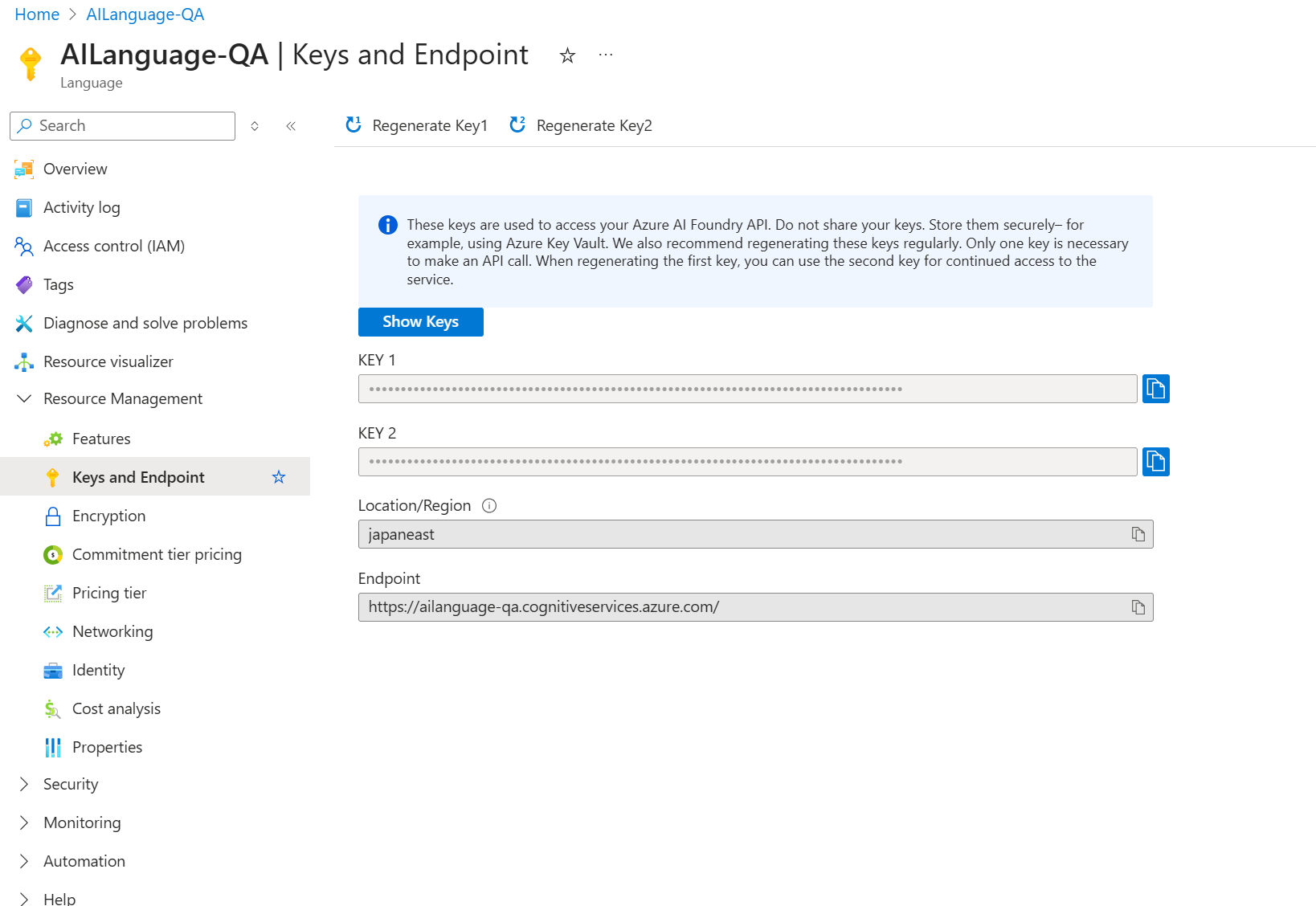Click the Networking arrows icon

53,632
